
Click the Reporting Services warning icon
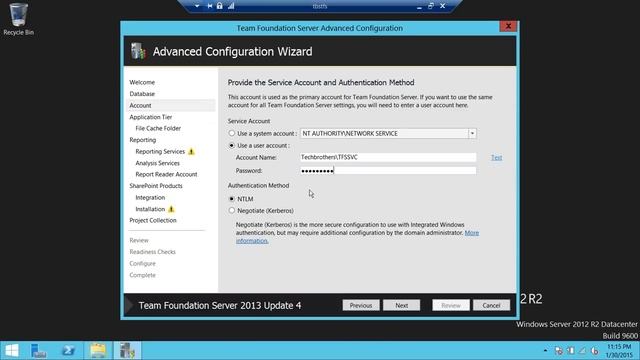click(x=191, y=151)
